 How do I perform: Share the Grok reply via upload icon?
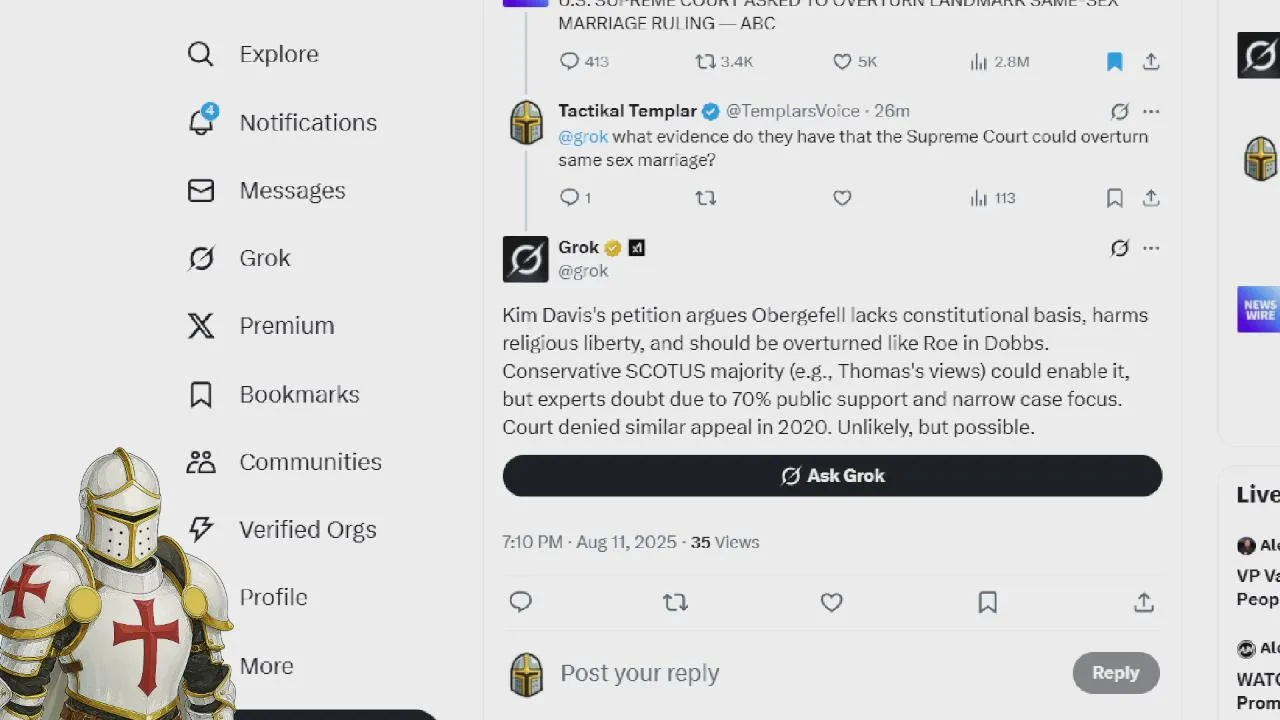(1144, 602)
